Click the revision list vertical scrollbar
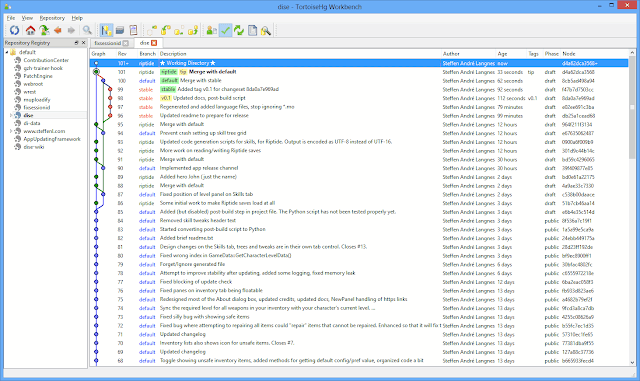 (632, 208)
